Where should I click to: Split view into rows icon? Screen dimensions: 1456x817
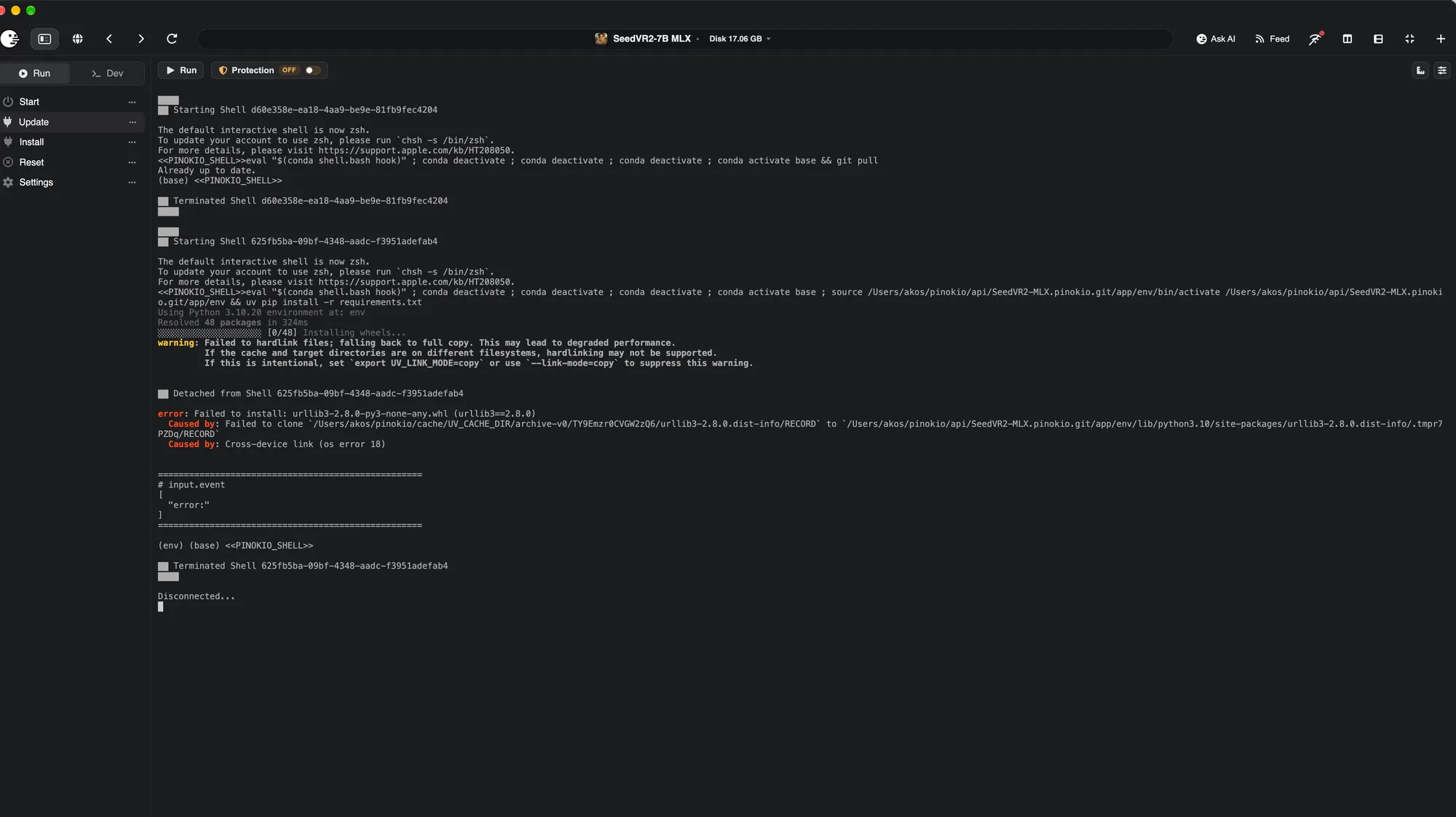1378,39
